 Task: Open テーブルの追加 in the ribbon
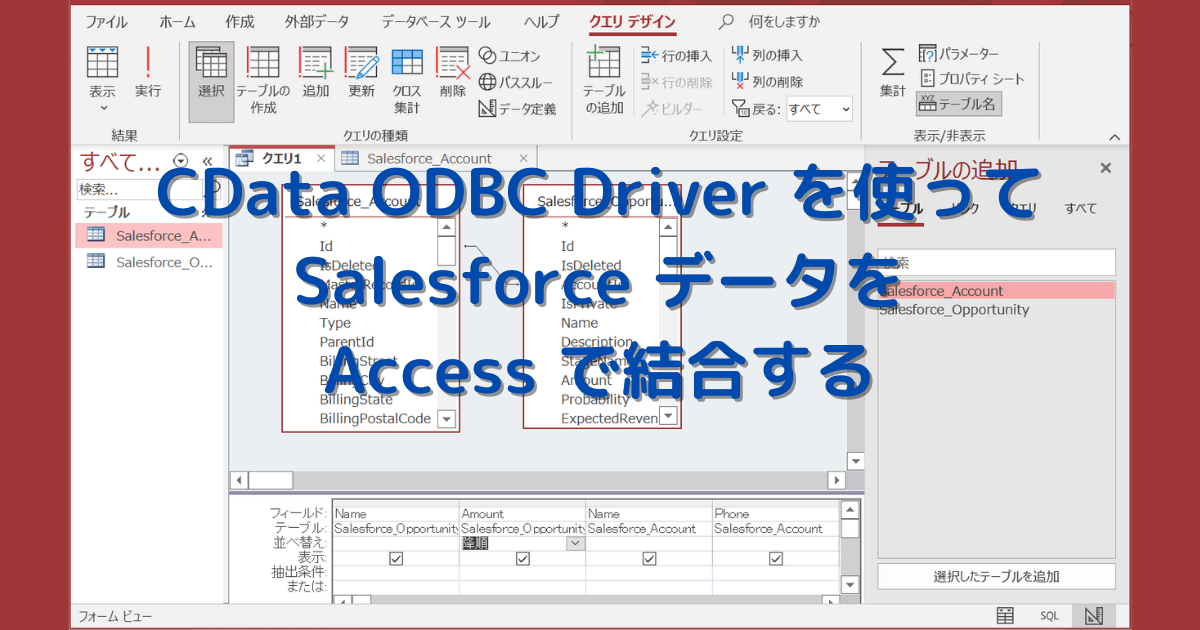(x=604, y=81)
